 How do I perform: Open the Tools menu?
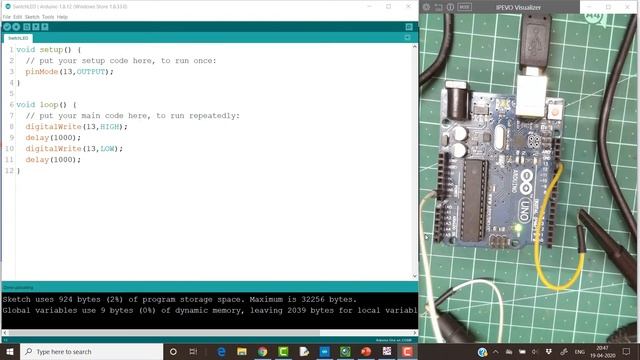tap(48, 17)
